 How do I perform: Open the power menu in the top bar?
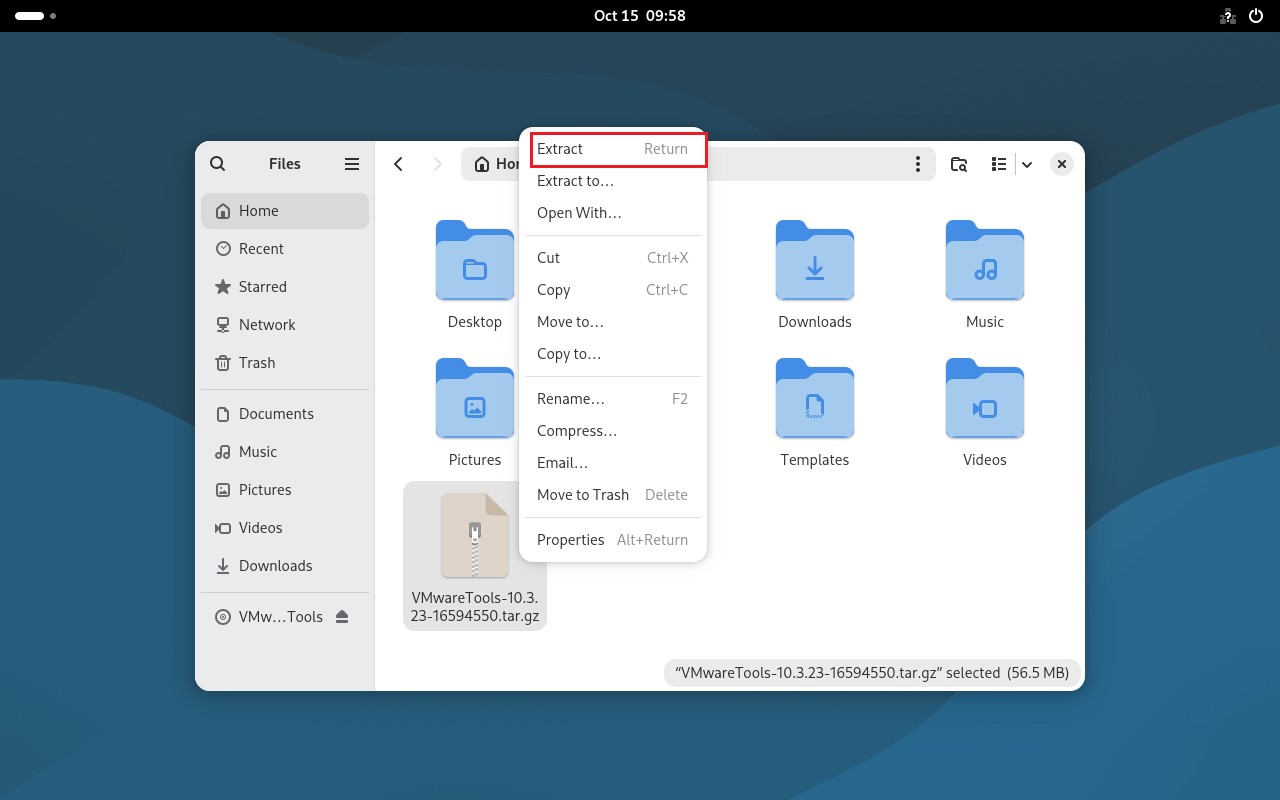point(1256,15)
